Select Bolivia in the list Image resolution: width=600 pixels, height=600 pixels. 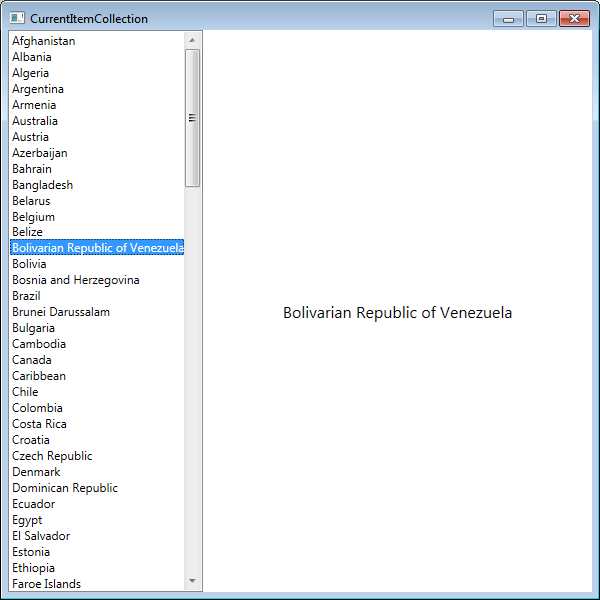click(x=97, y=264)
